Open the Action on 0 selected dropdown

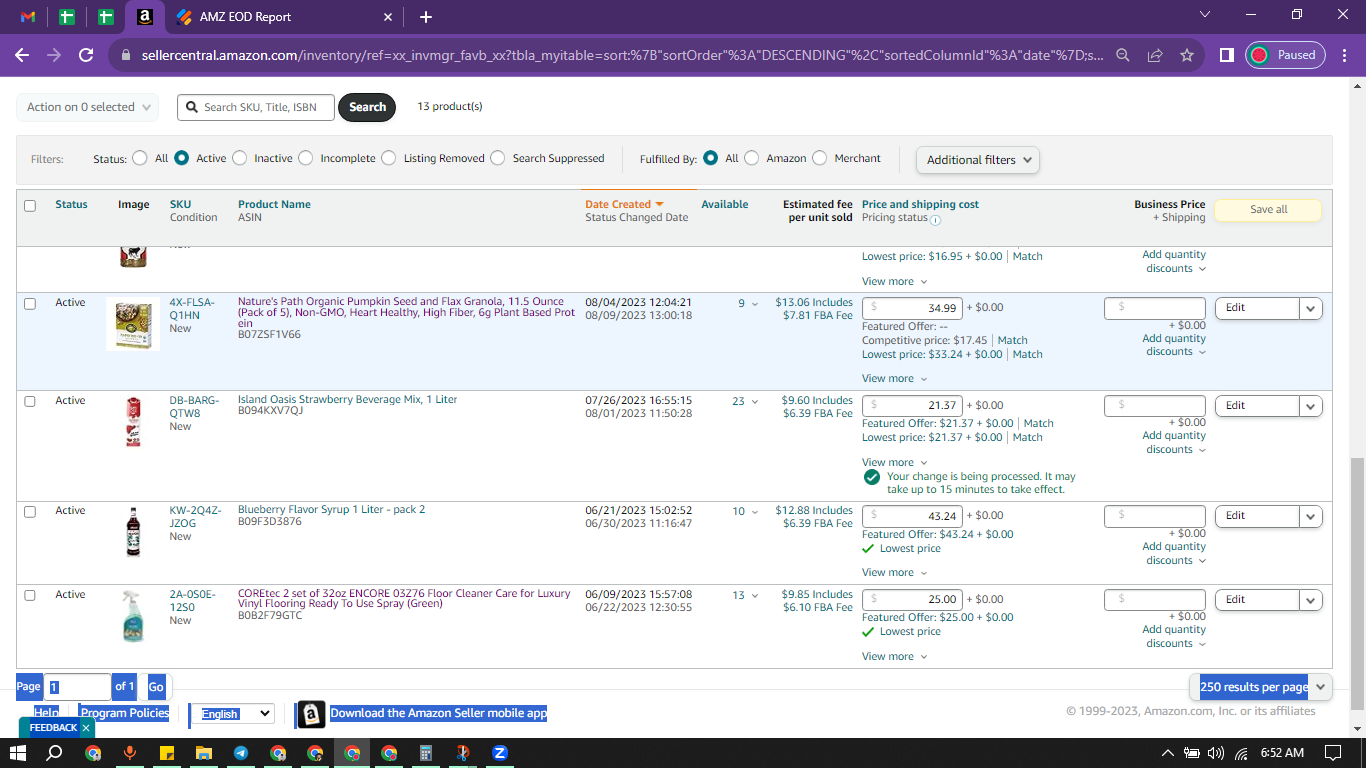(88, 107)
